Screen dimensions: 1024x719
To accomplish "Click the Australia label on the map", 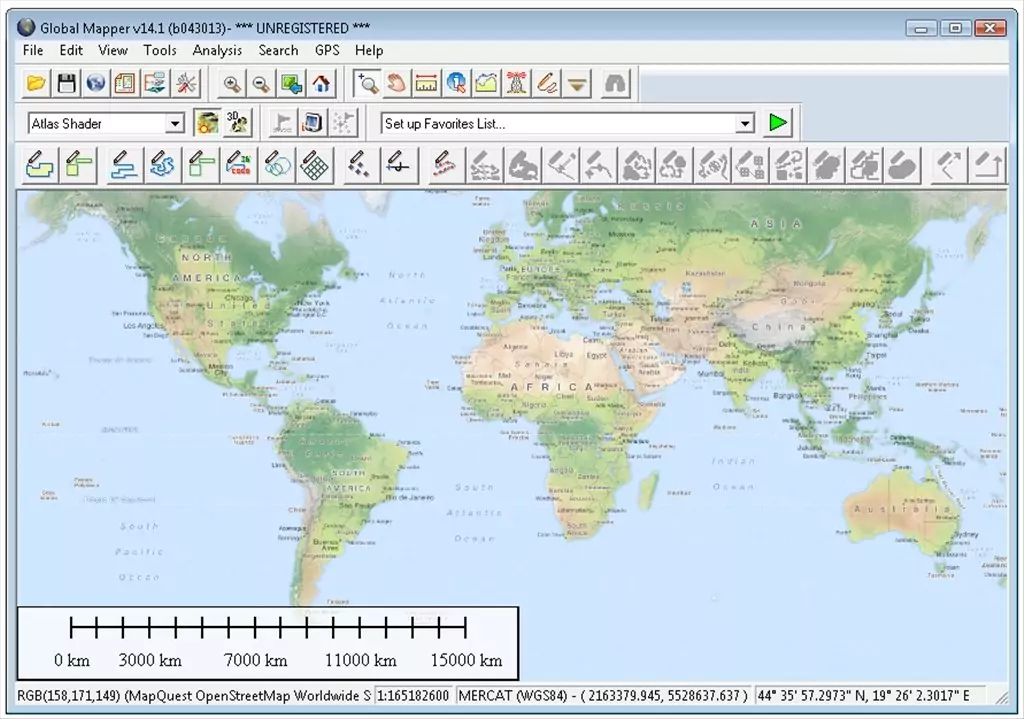I will coord(903,509).
